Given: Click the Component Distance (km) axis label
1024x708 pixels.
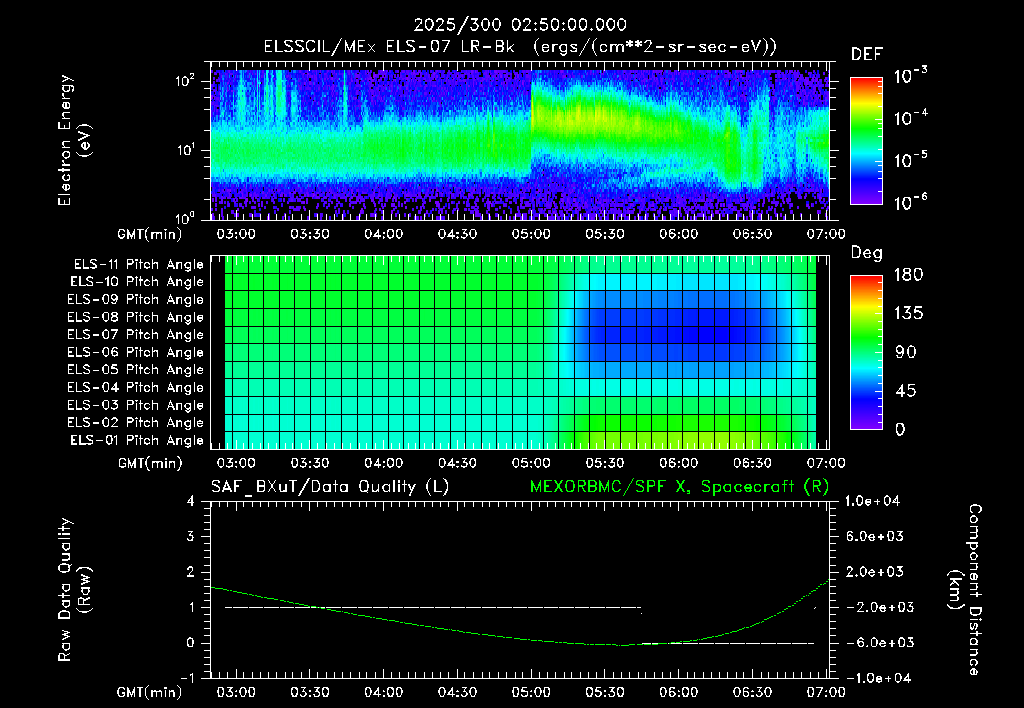Looking at the screenshot, I should [965, 590].
